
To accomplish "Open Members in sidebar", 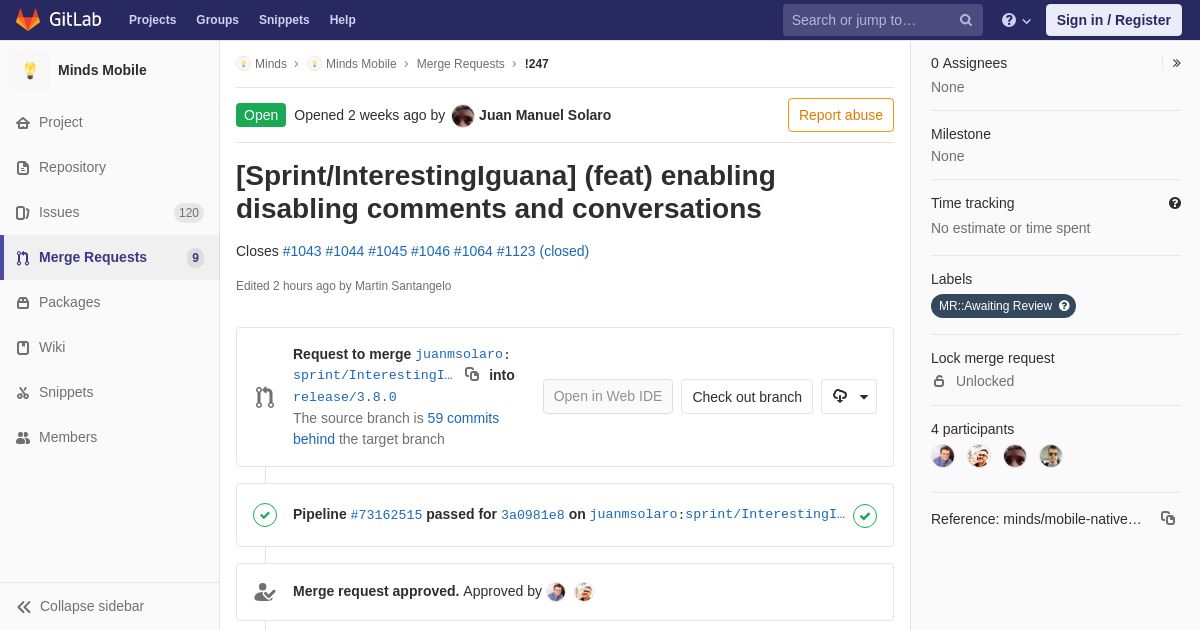I will click(110, 437).
